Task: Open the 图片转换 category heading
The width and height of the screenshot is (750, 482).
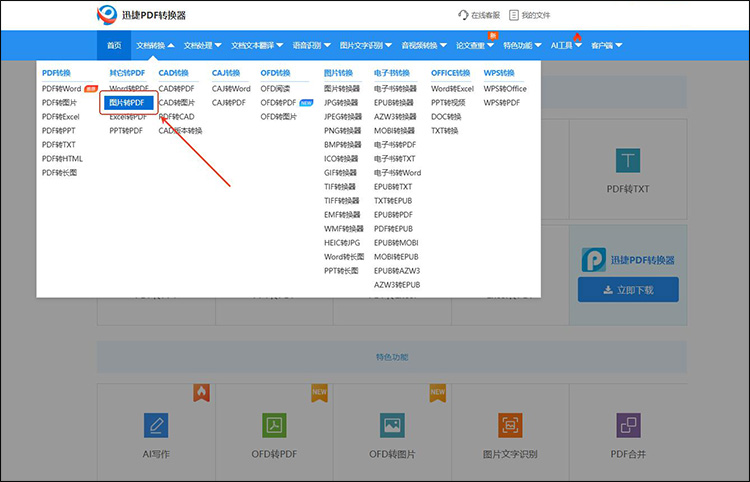Action: pyautogui.click(x=338, y=73)
